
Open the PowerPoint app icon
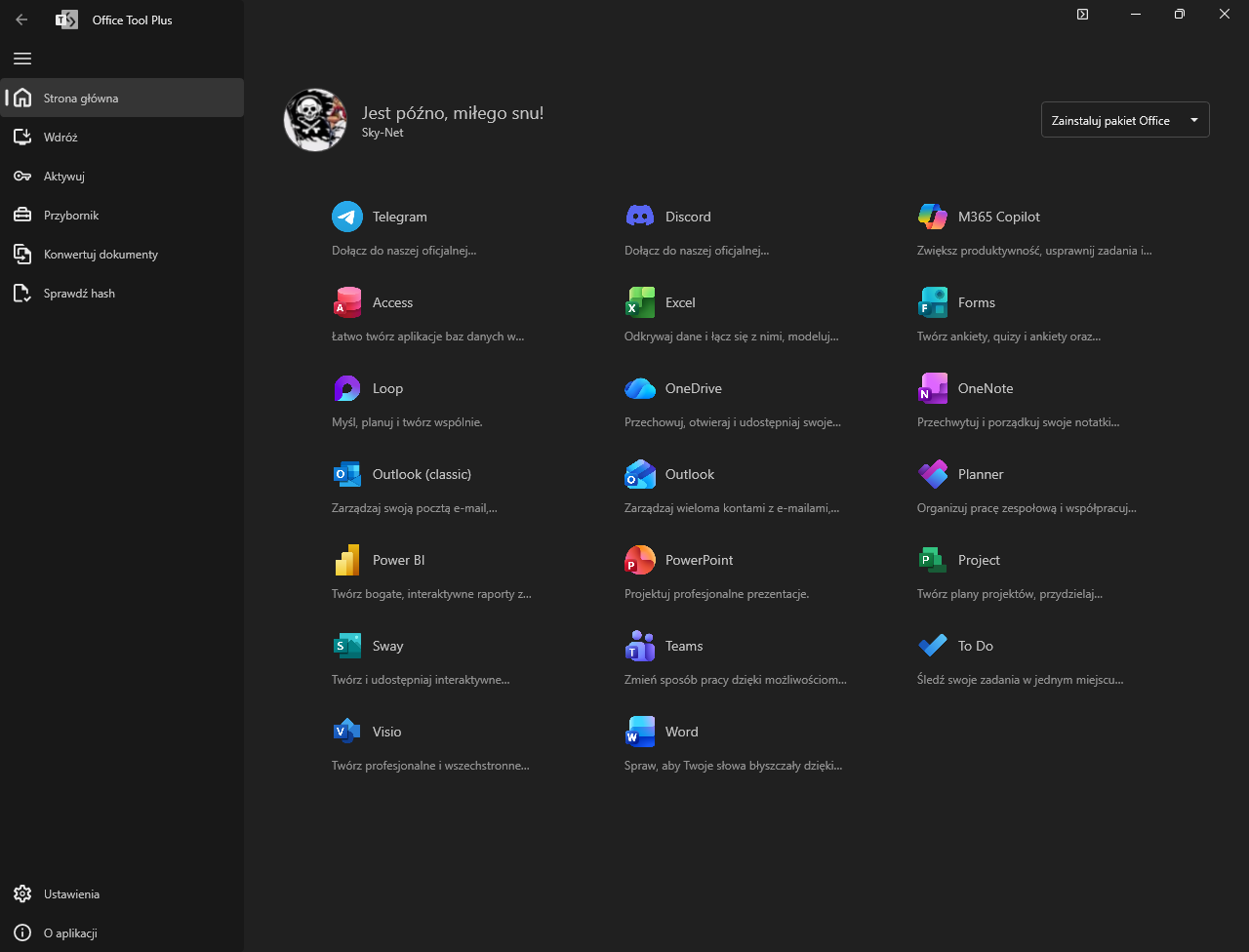coord(640,560)
